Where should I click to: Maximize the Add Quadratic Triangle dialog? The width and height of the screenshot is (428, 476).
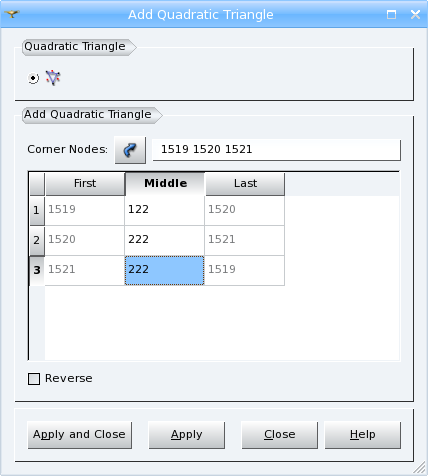391,15
